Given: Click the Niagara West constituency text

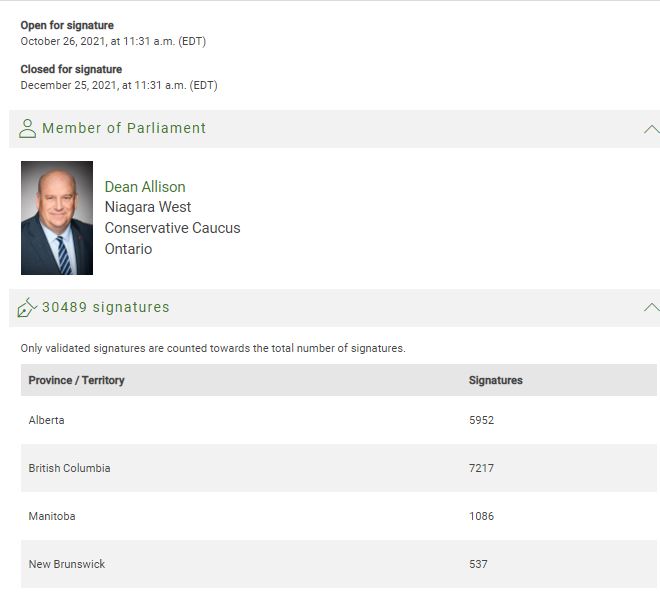Looking at the screenshot, I should (x=148, y=207).
